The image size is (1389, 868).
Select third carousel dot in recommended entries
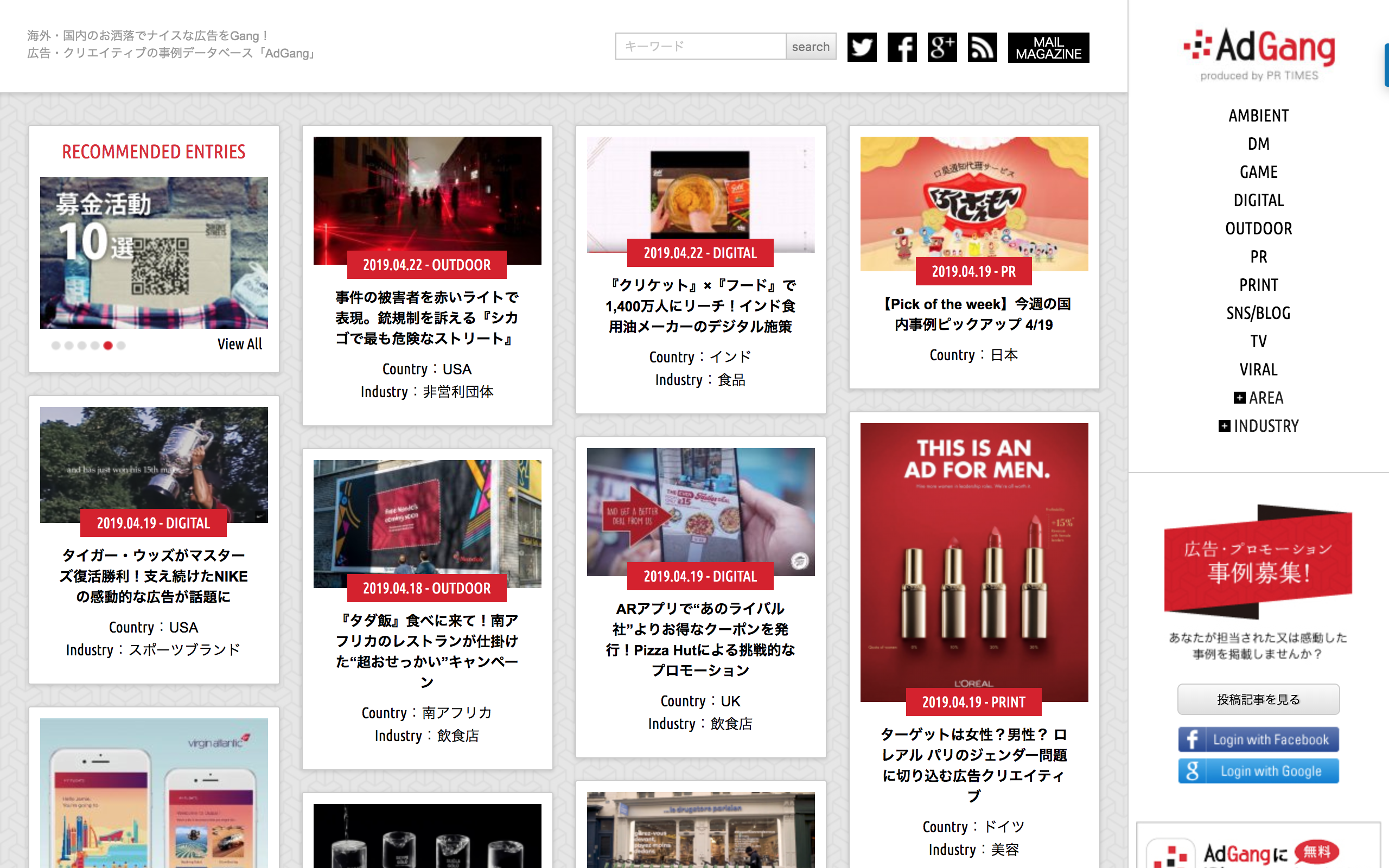(82, 345)
